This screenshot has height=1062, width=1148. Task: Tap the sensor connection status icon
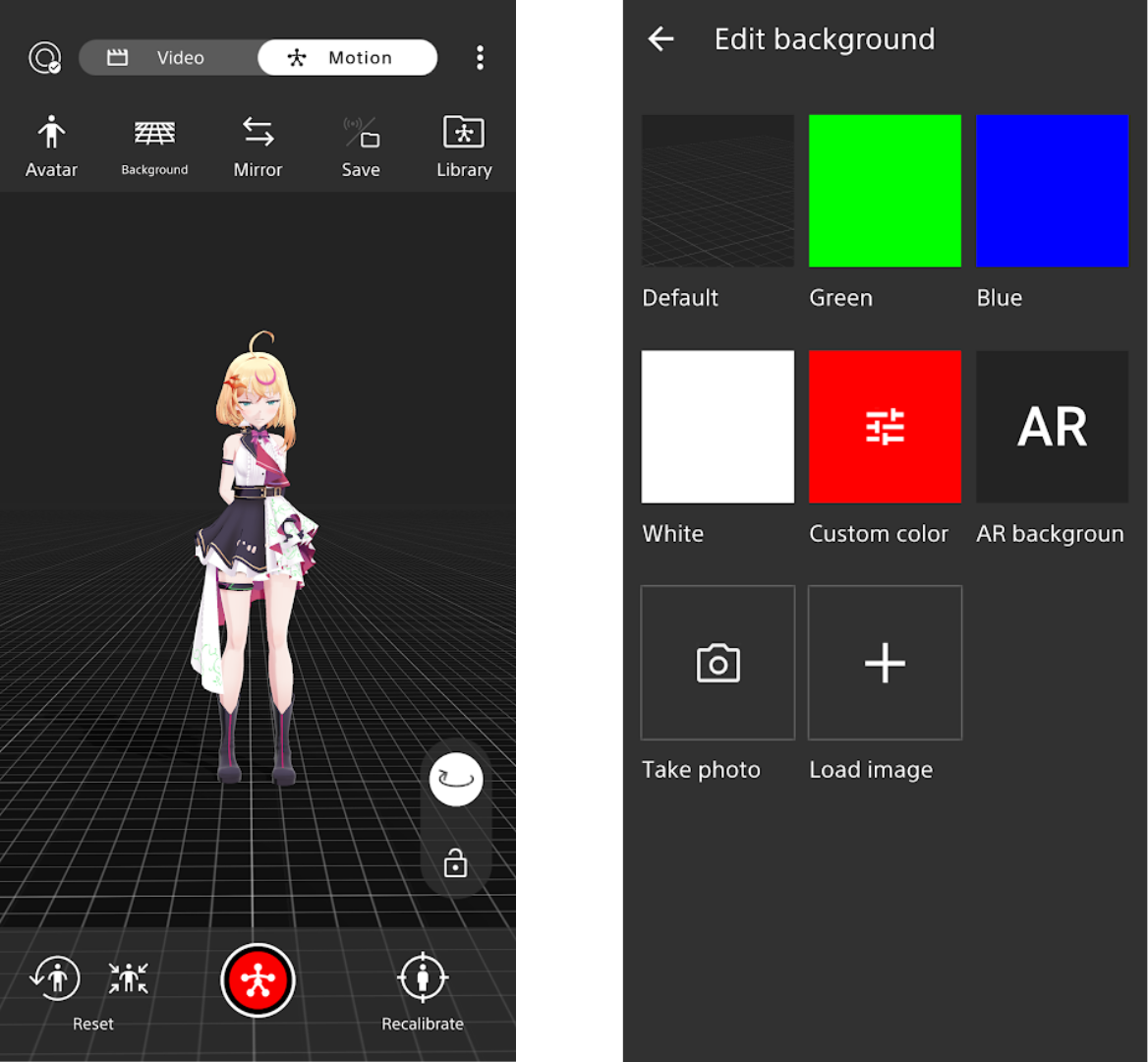coord(45,58)
